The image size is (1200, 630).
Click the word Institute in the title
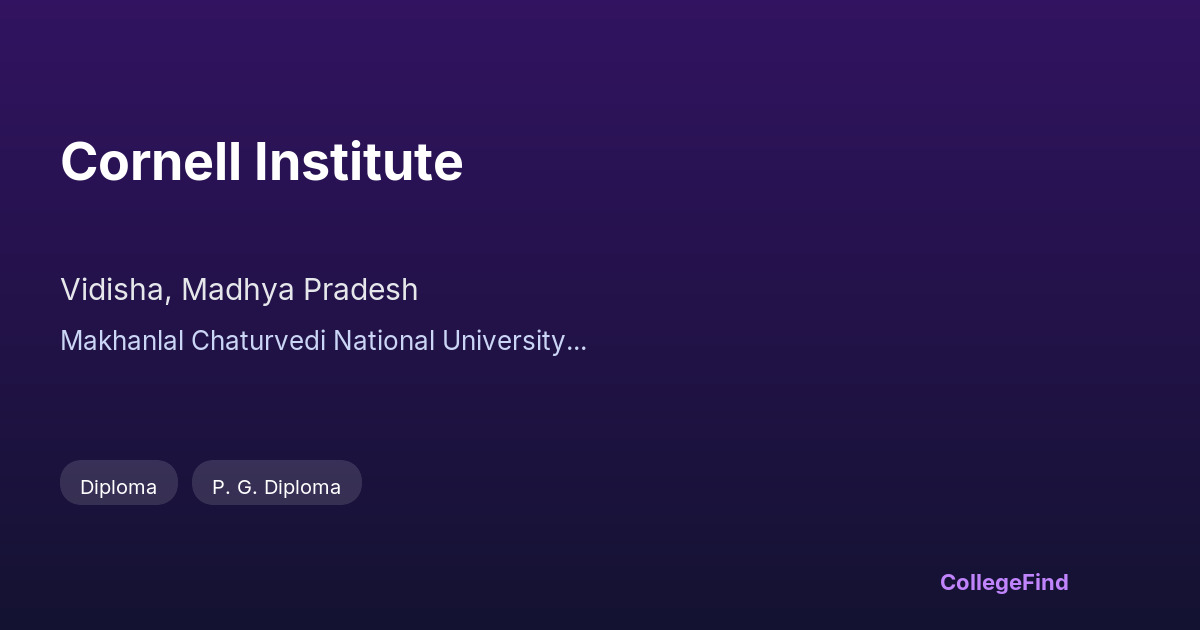tap(358, 162)
